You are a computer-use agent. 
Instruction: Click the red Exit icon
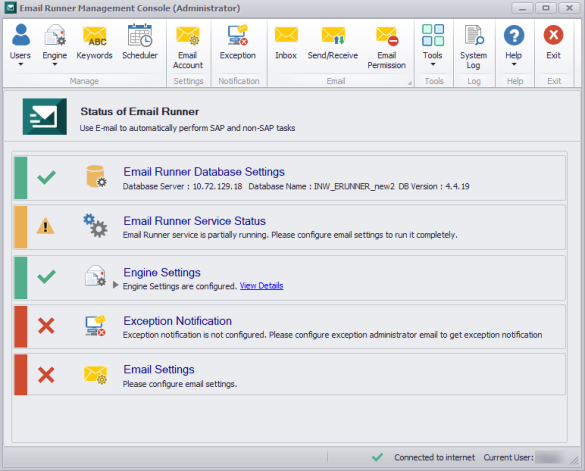pos(553,35)
